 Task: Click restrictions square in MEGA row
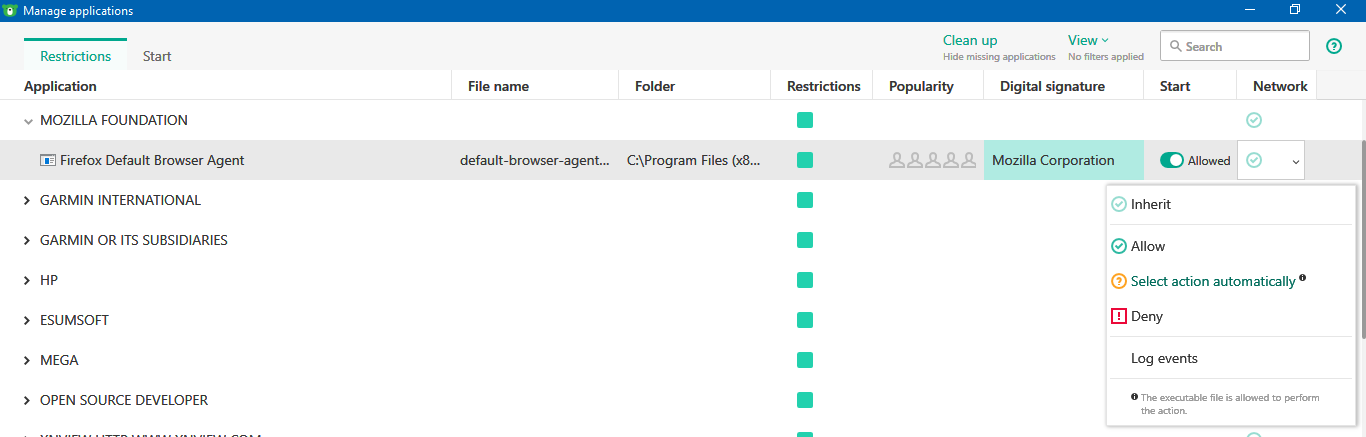(805, 360)
